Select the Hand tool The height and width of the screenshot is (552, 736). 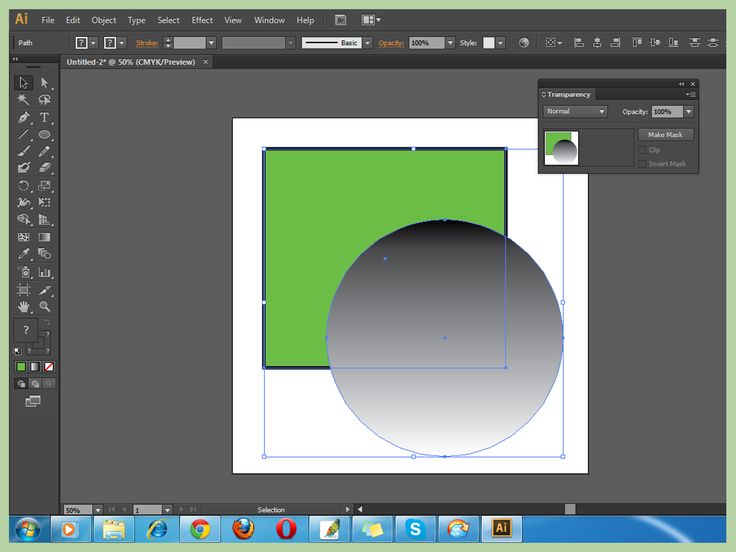pos(23,306)
